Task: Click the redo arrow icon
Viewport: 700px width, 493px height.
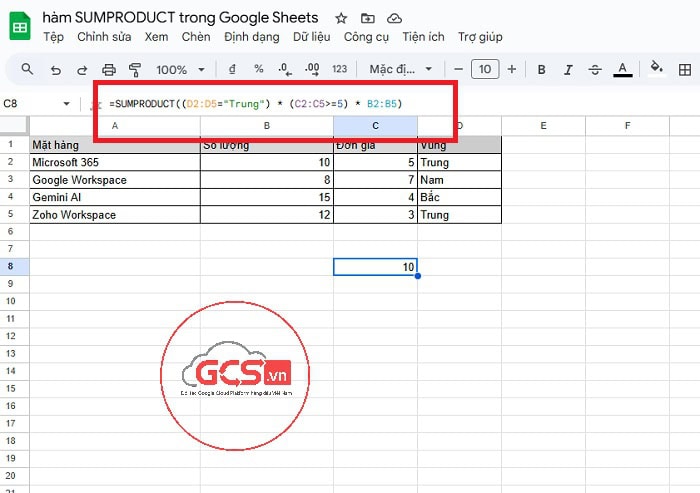Action: click(x=82, y=70)
